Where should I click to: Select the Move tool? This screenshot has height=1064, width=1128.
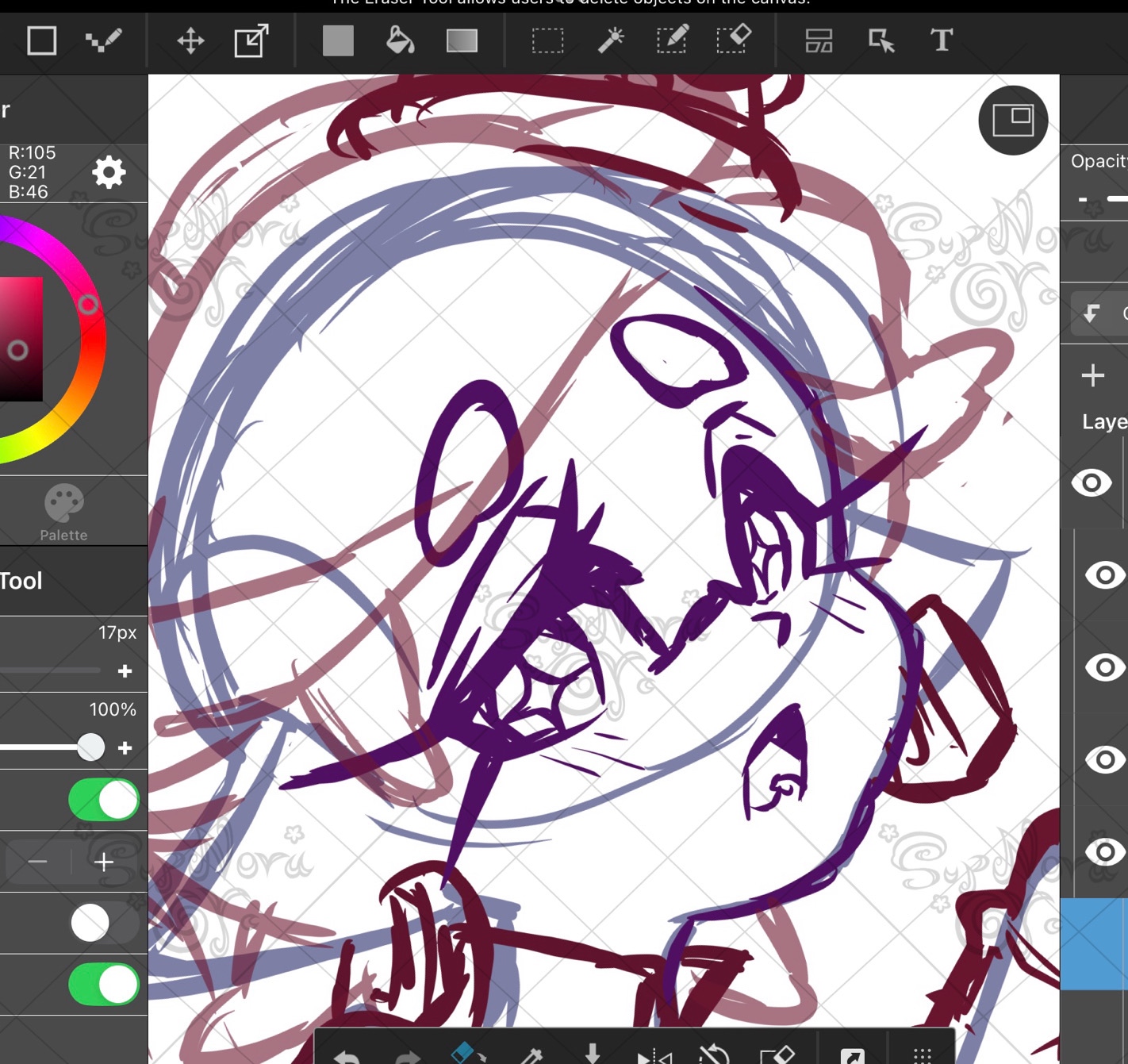tap(190, 40)
